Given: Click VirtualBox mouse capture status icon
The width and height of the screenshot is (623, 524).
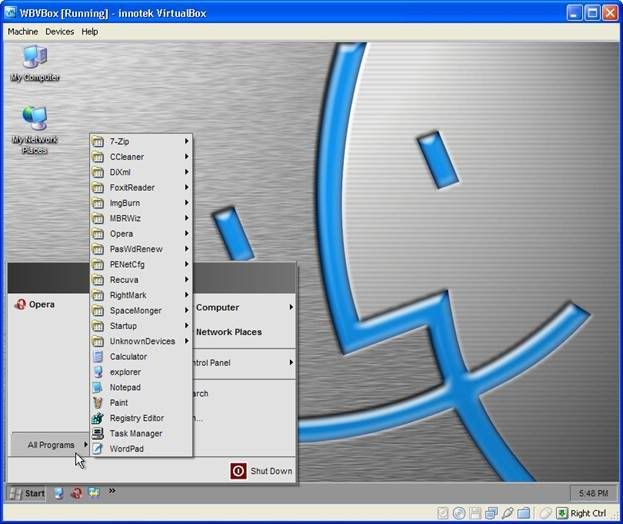Looking at the screenshot, I should point(546,513).
